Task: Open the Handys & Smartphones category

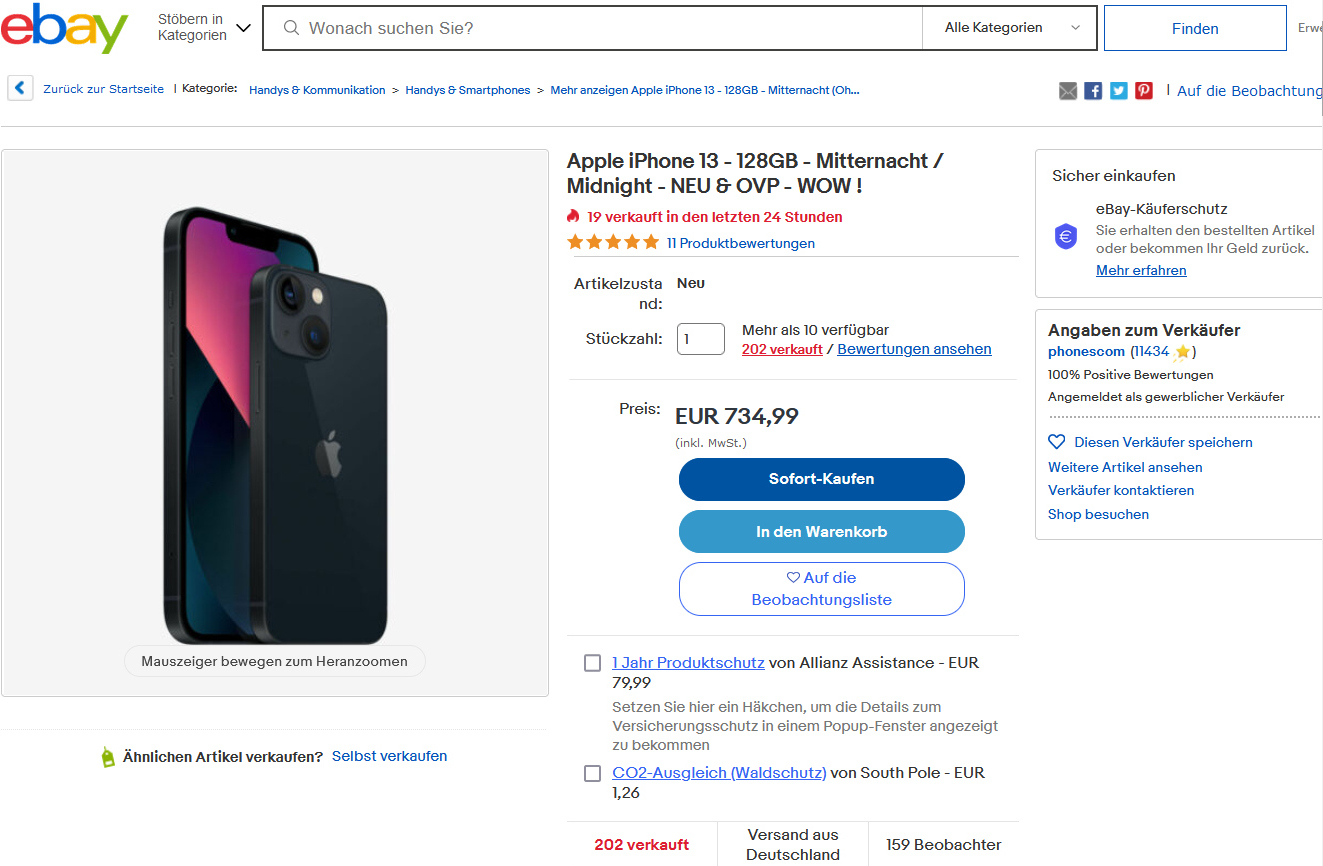Action: pos(467,90)
